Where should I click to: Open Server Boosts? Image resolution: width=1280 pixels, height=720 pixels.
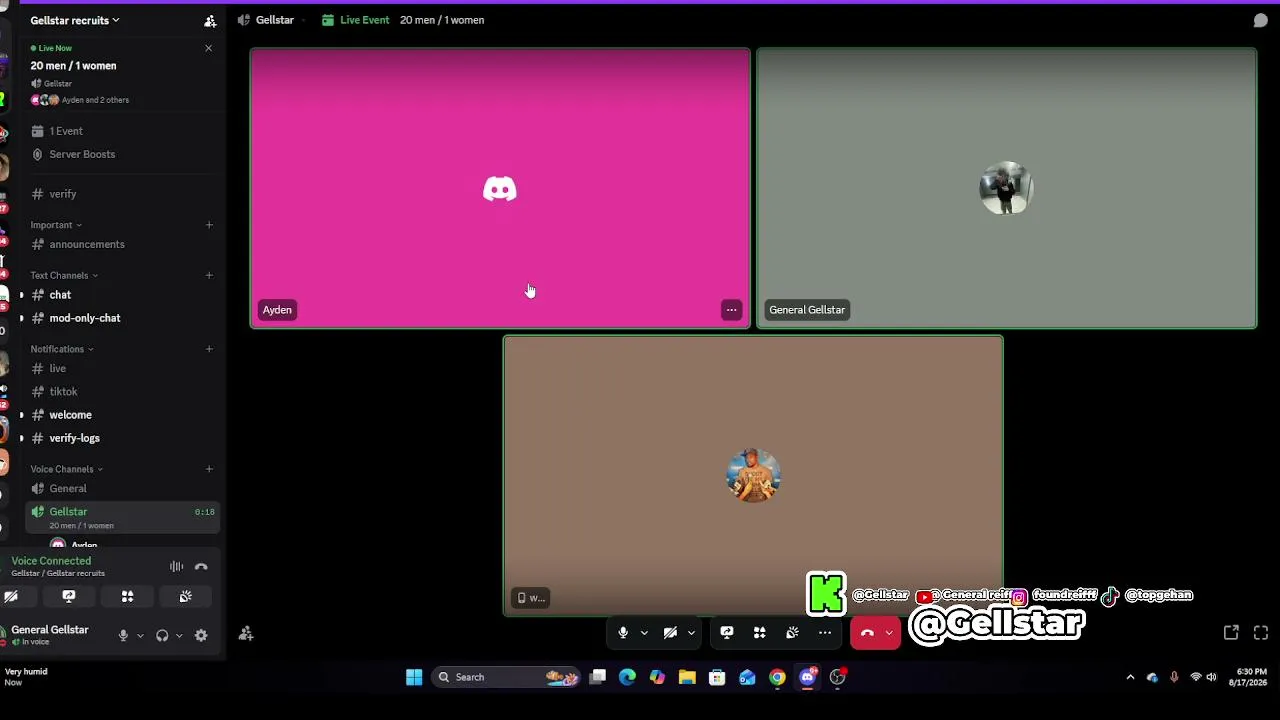(x=121, y=154)
